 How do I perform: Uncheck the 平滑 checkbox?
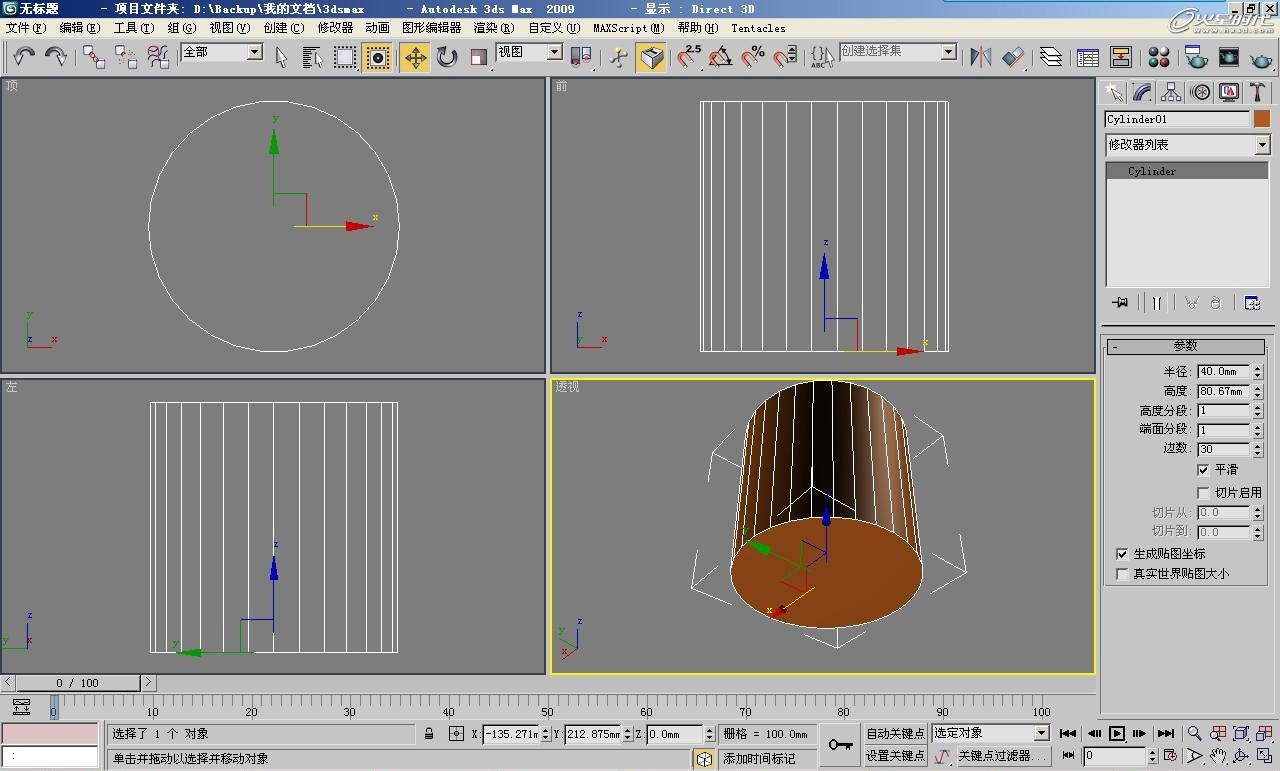coord(1203,470)
